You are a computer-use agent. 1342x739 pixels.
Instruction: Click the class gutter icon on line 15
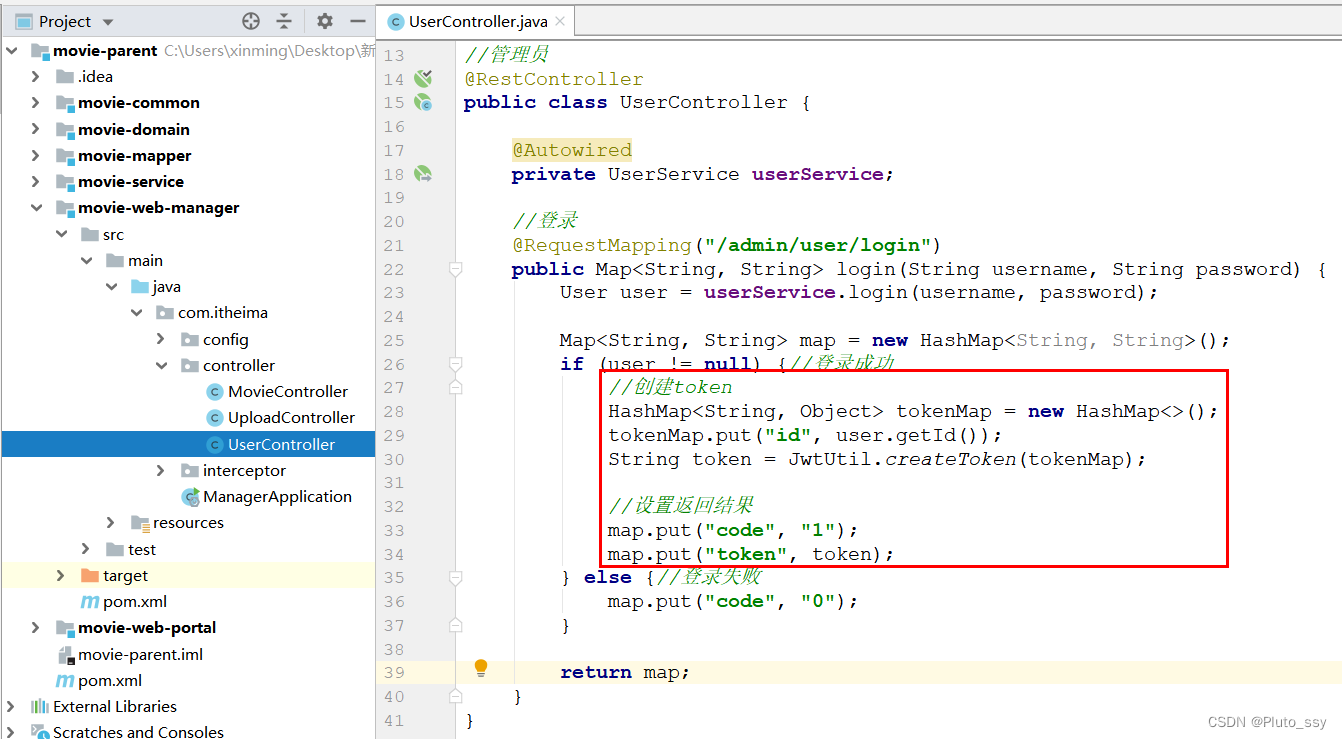(423, 102)
